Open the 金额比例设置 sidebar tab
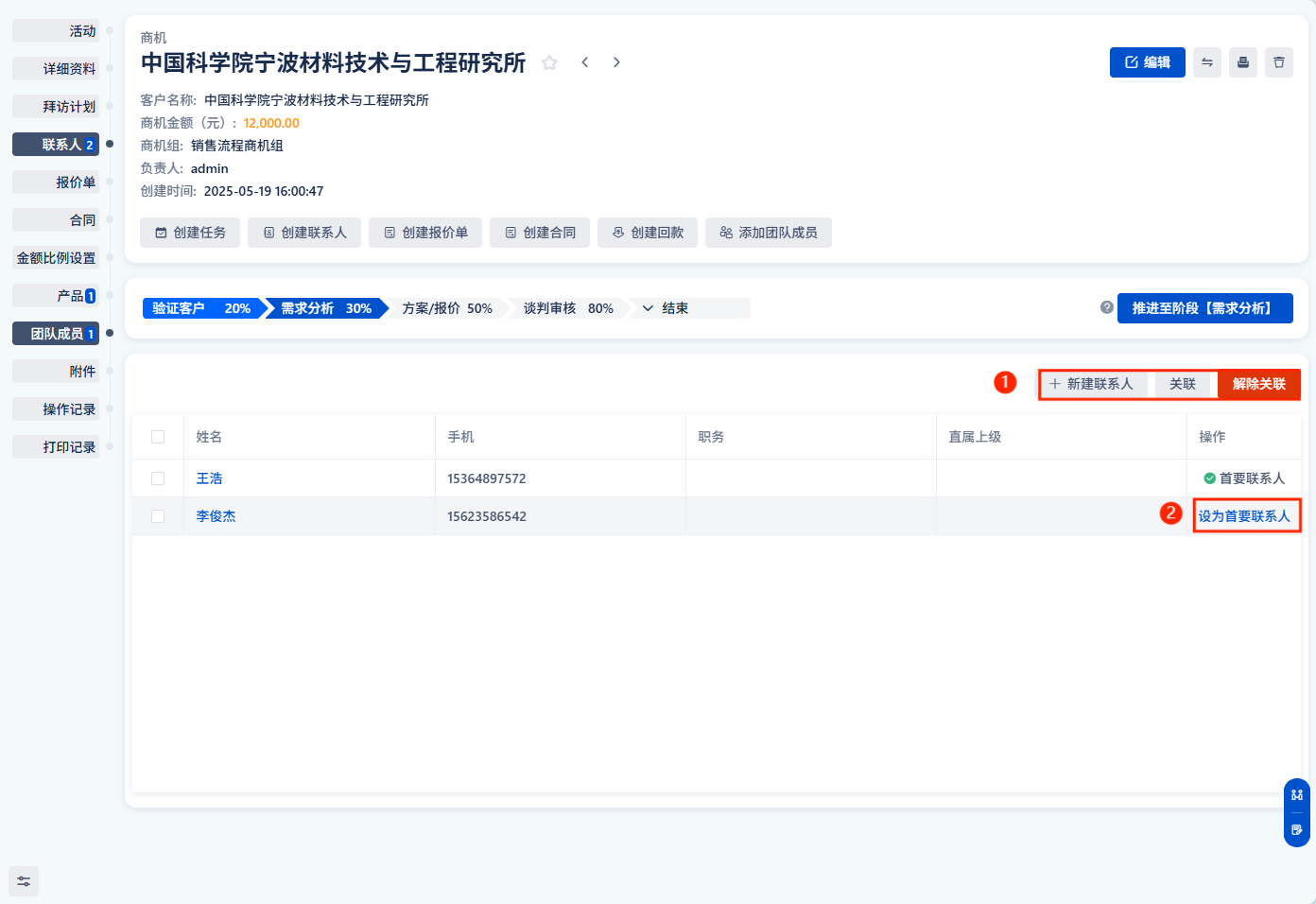The height and width of the screenshot is (904, 1316). click(x=56, y=258)
